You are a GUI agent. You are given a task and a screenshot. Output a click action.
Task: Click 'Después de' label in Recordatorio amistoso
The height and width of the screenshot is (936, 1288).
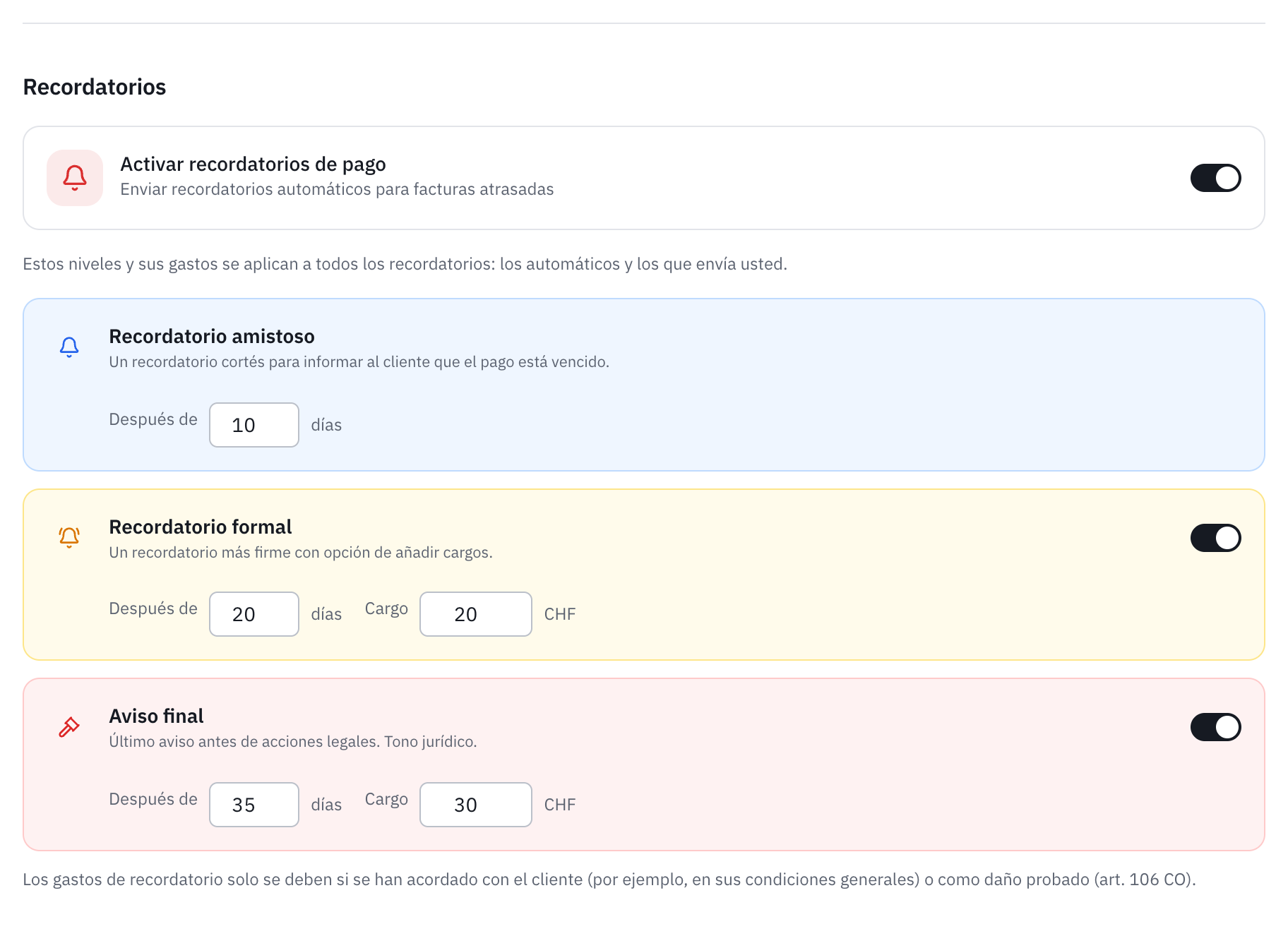pos(153,419)
